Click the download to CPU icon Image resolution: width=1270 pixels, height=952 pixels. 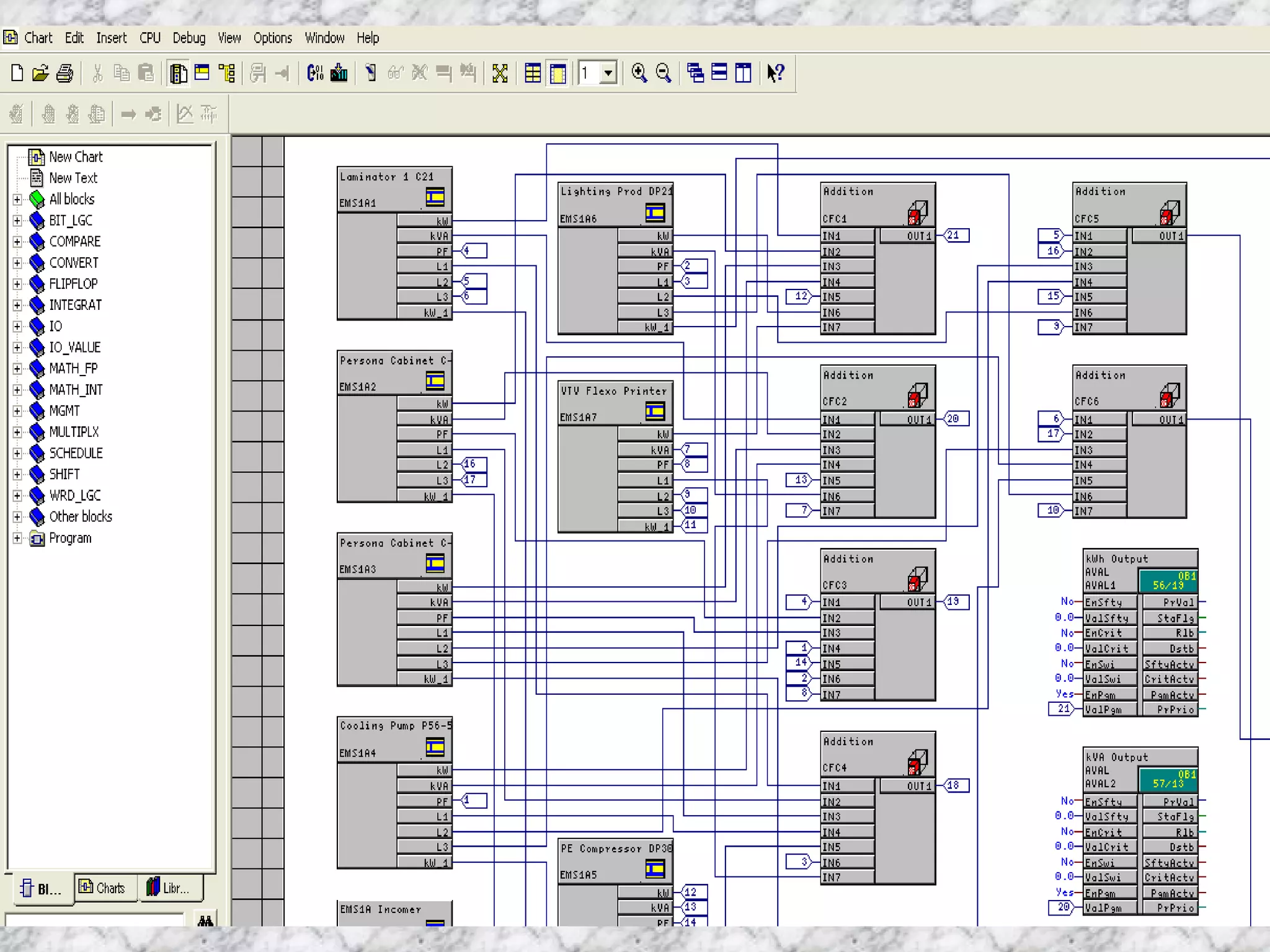339,73
